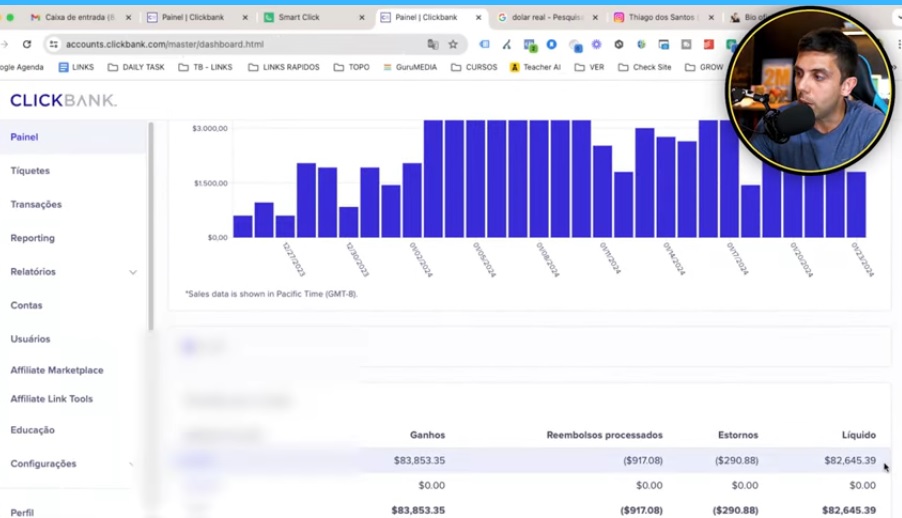Screen dimensions: 902x518
Task: Open the site information icon beside URL
Action: pos(54,44)
